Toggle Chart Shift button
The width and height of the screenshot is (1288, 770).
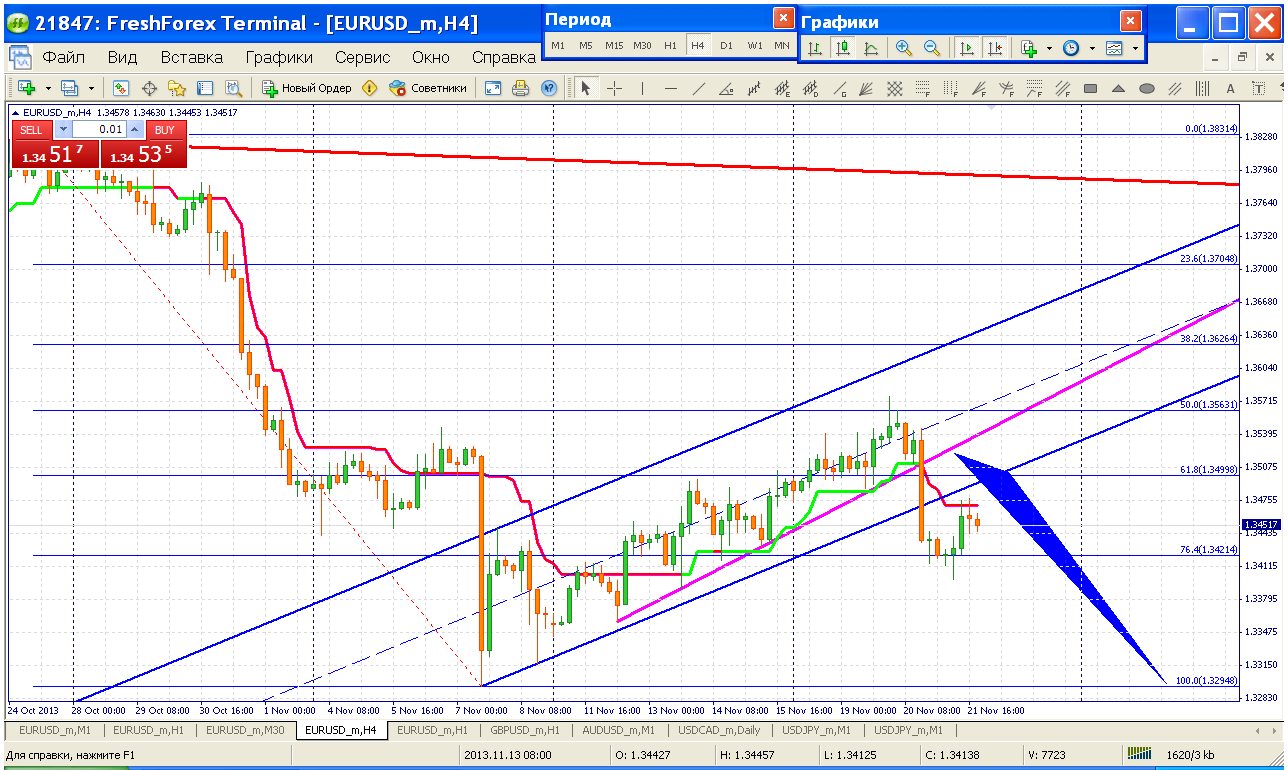[994, 47]
